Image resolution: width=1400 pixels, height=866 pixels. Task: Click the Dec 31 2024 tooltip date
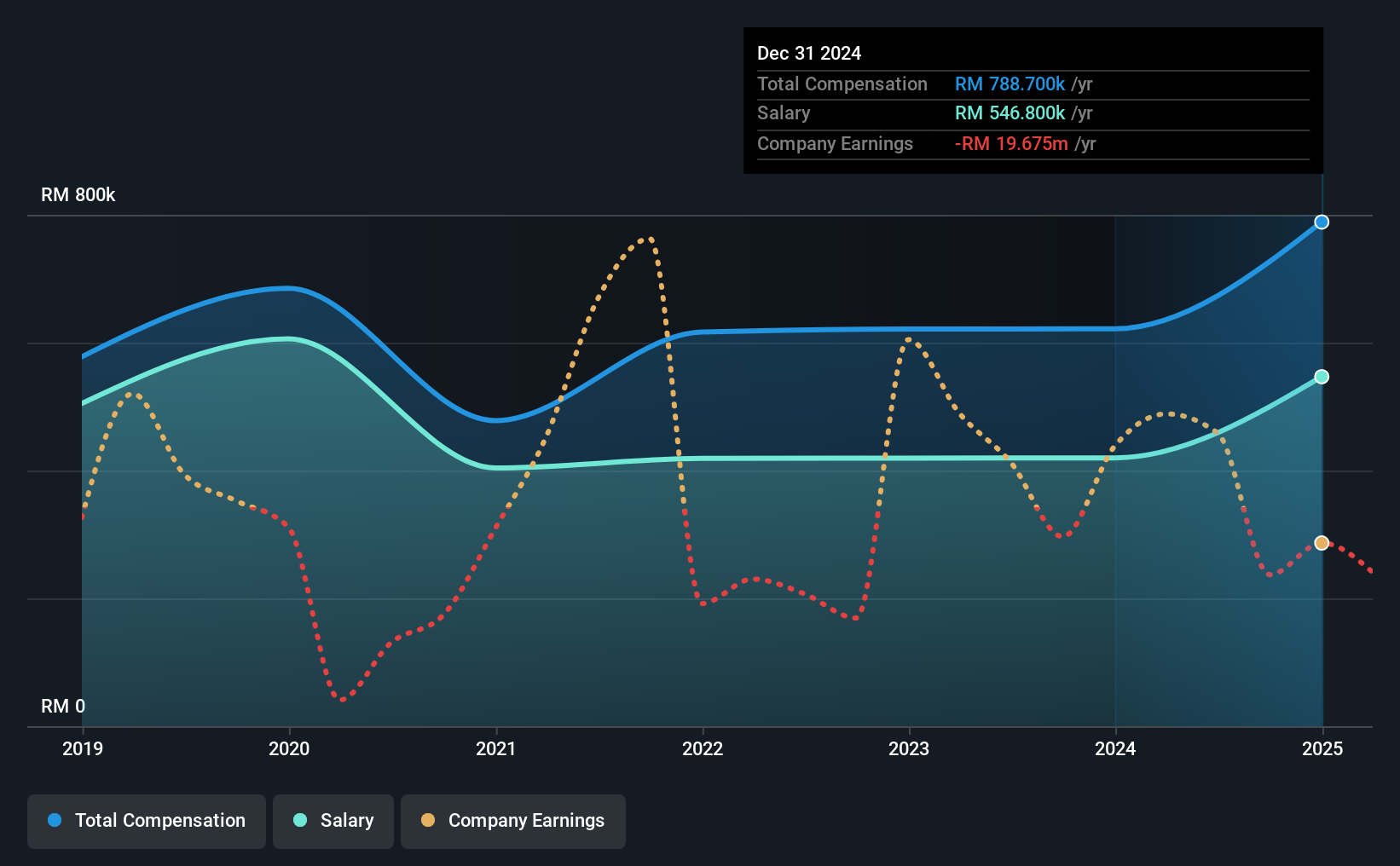[x=809, y=53]
